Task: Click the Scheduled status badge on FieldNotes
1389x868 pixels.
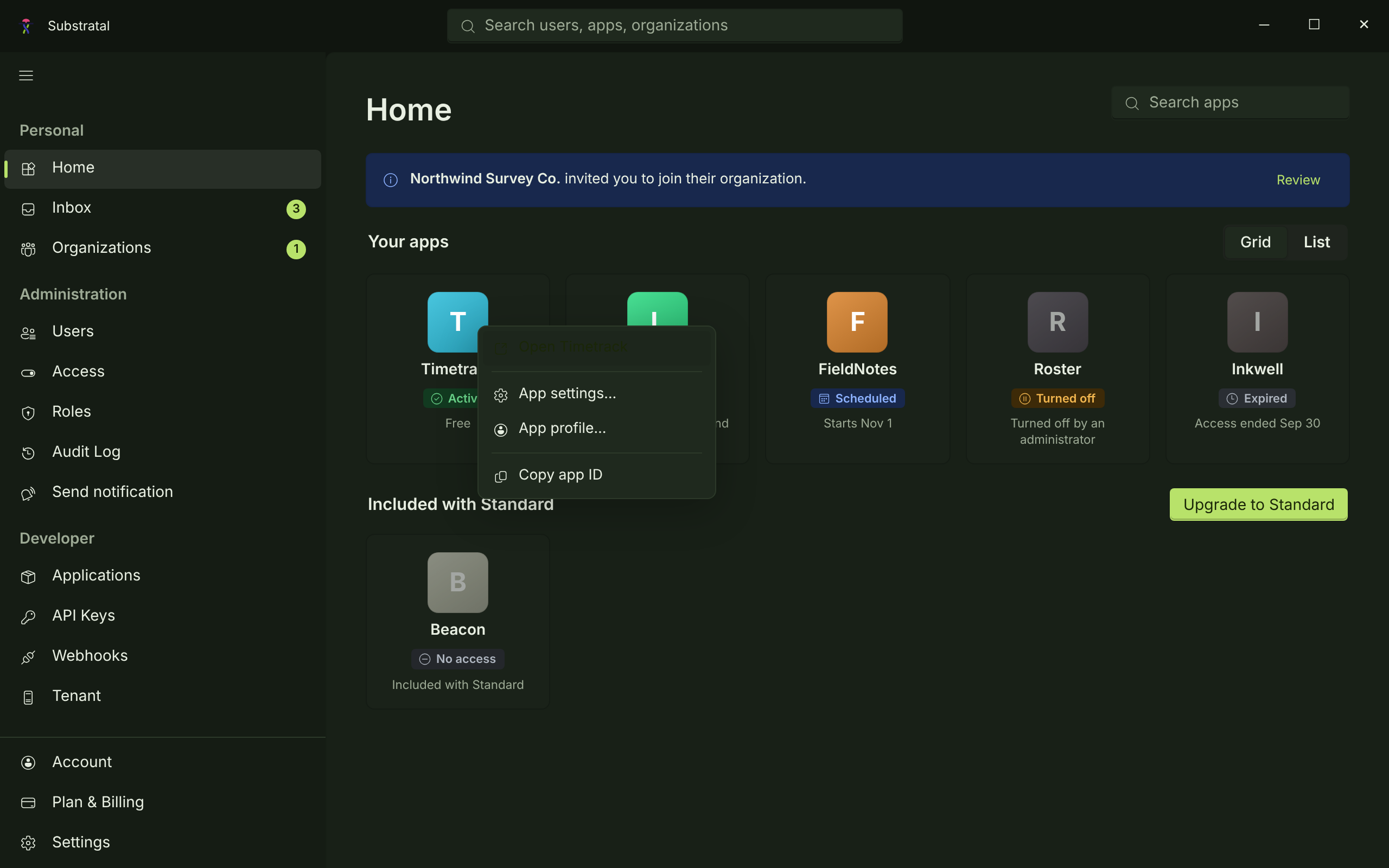Action: (857, 398)
